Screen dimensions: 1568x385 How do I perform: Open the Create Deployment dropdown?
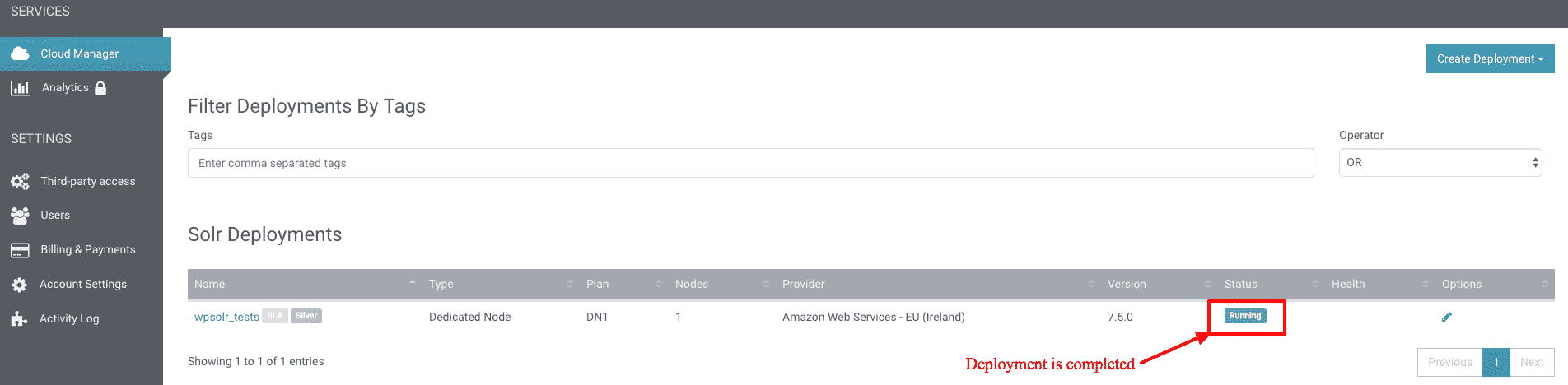pyautogui.click(x=1491, y=58)
